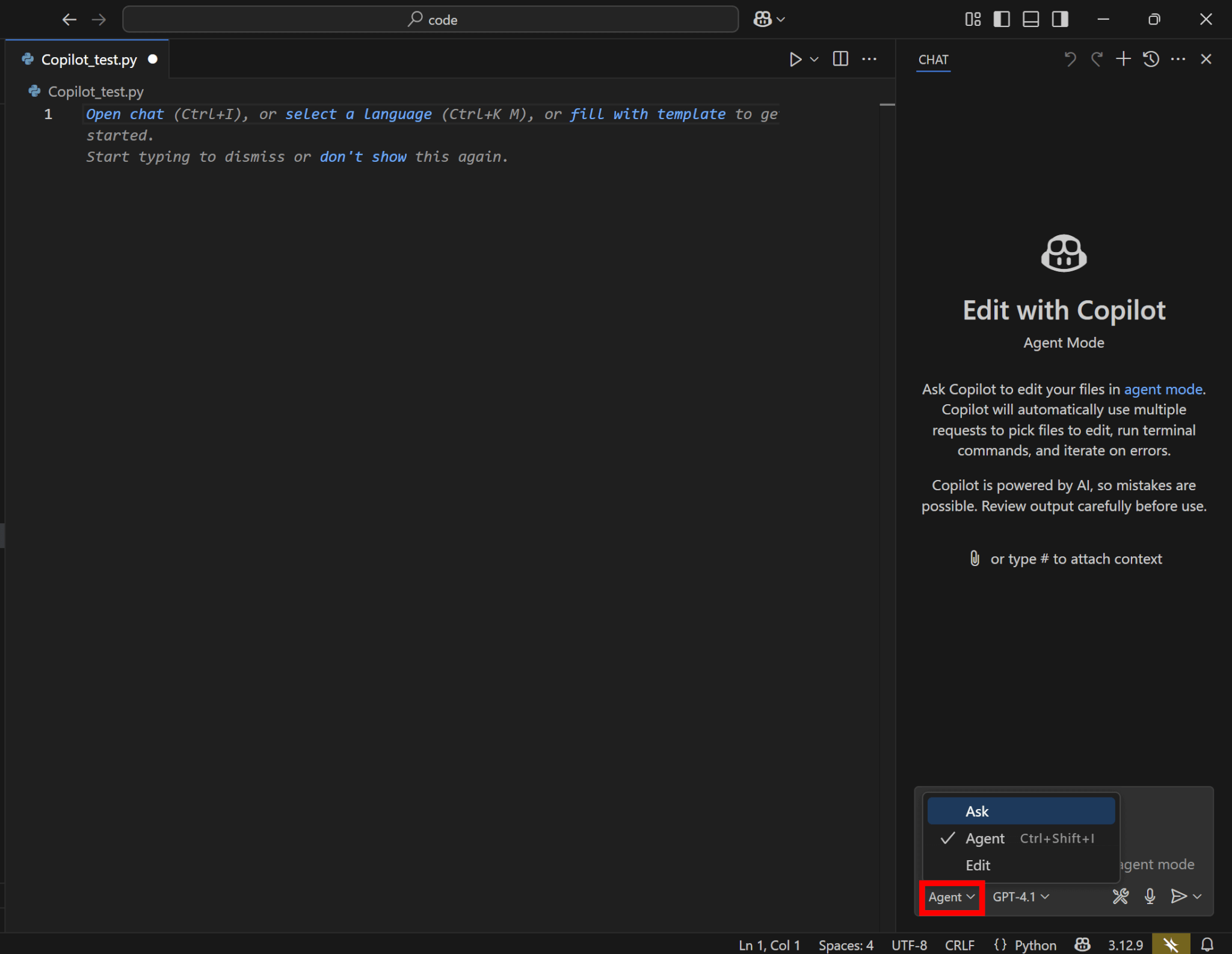Start a new chat with plus icon
The image size is (1232, 954).
[x=1123, y=59]
